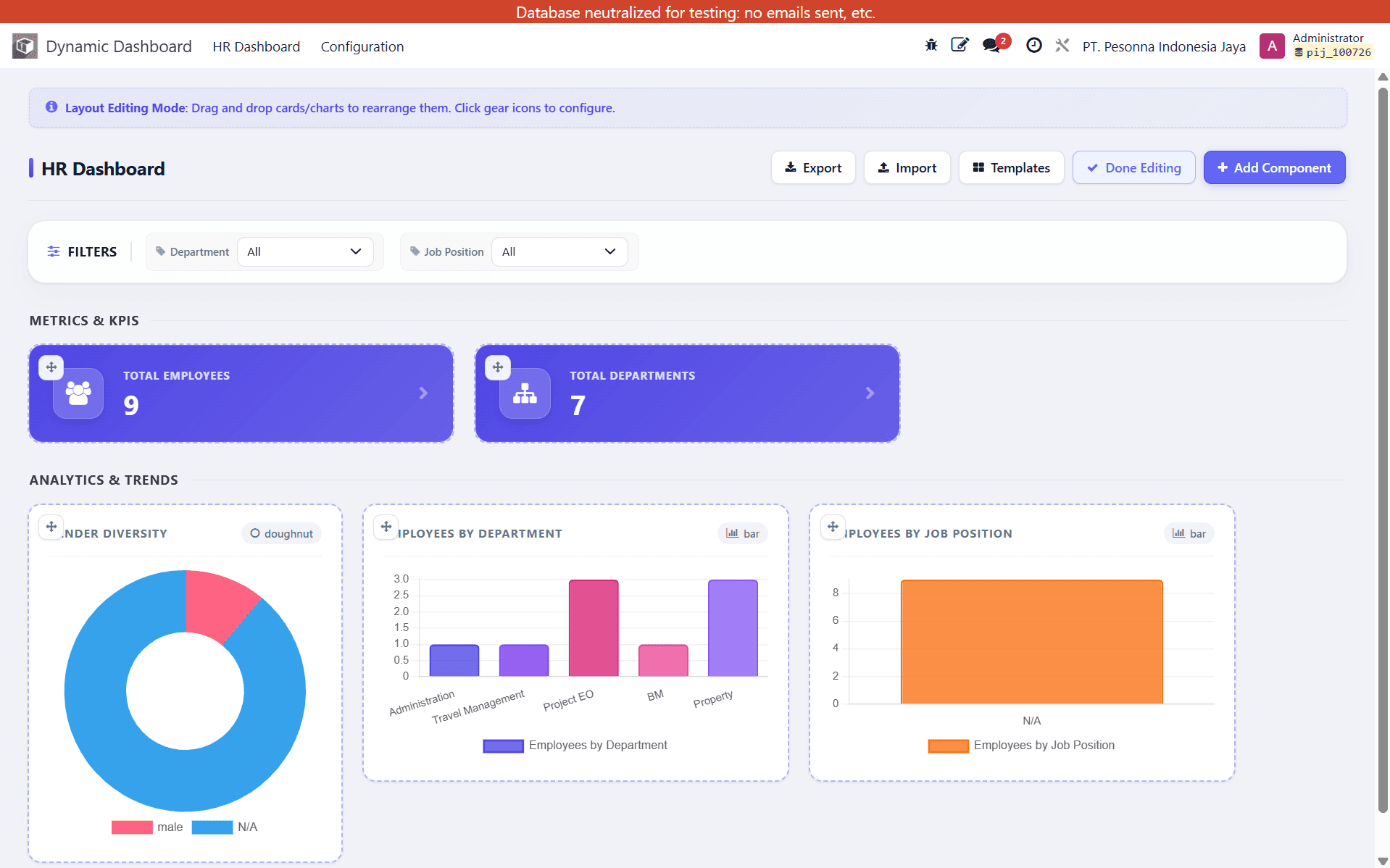This screenshot has width=1390, height=868.
Task: Grab the move handle on Total Departments card
Action: [498, 367]
